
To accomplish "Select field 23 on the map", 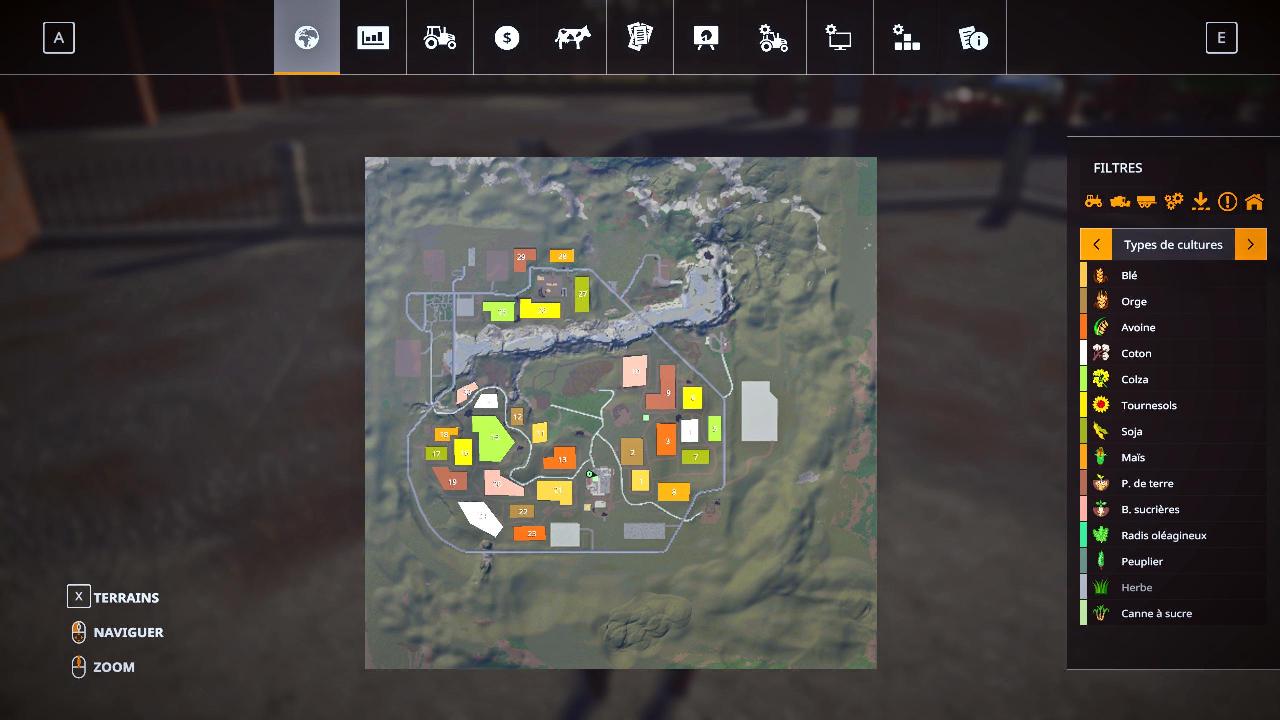I will 529,534.
